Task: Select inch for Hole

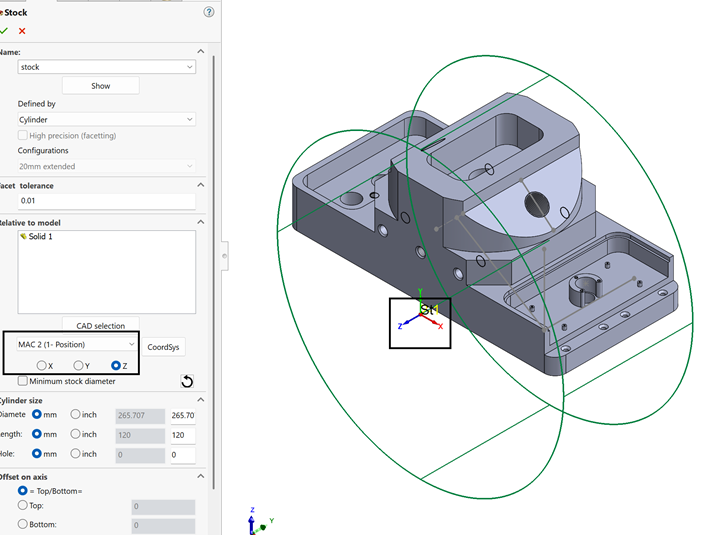Action: (75, 454)
